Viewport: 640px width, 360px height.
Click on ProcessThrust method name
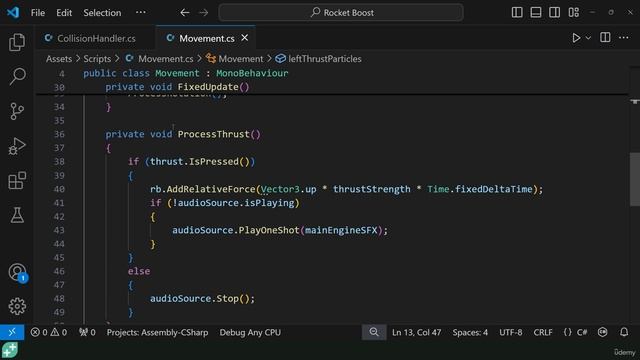click(213, 134)
